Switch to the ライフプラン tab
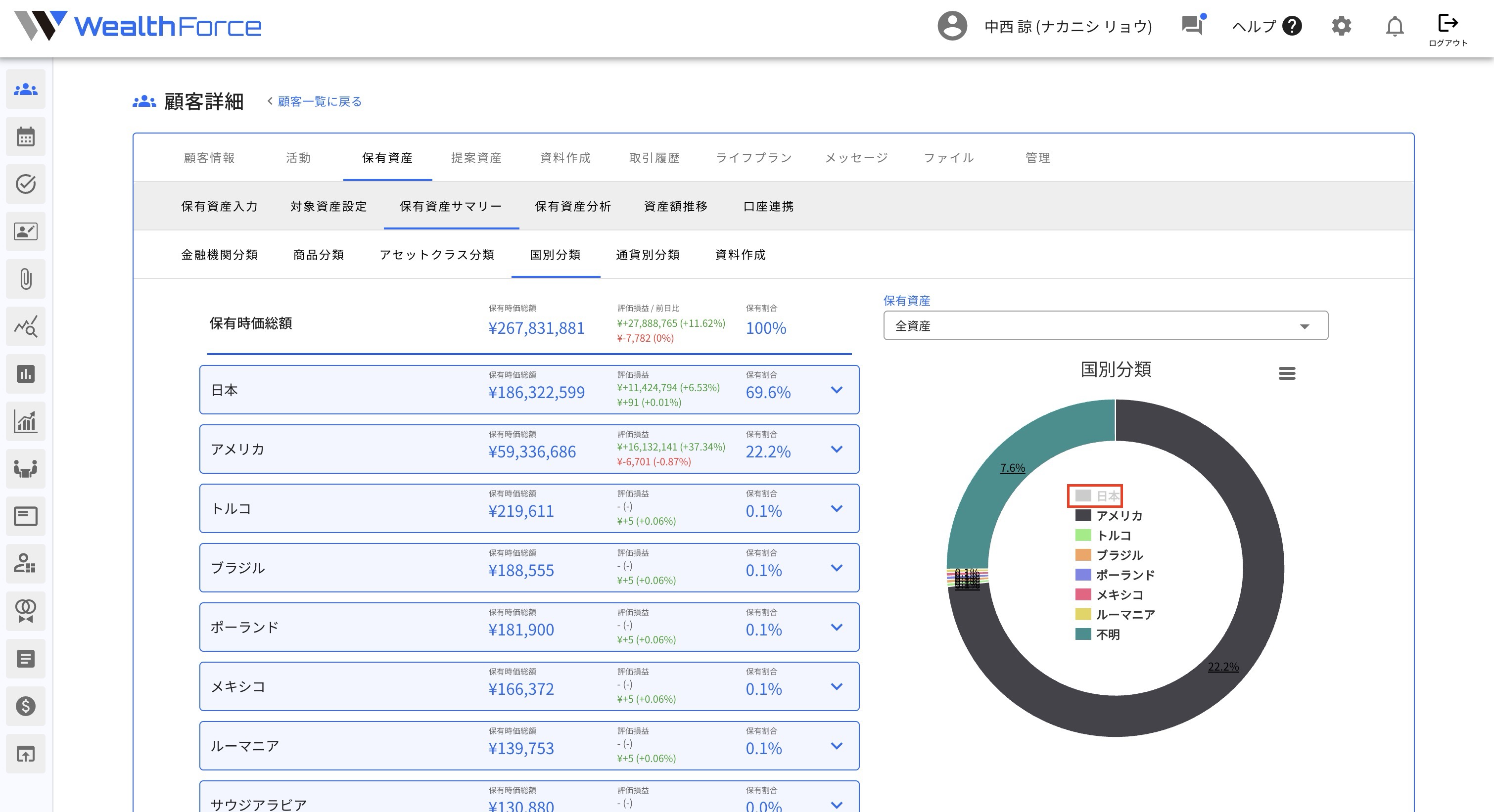The image size is (1494, 812). point(753,158)
